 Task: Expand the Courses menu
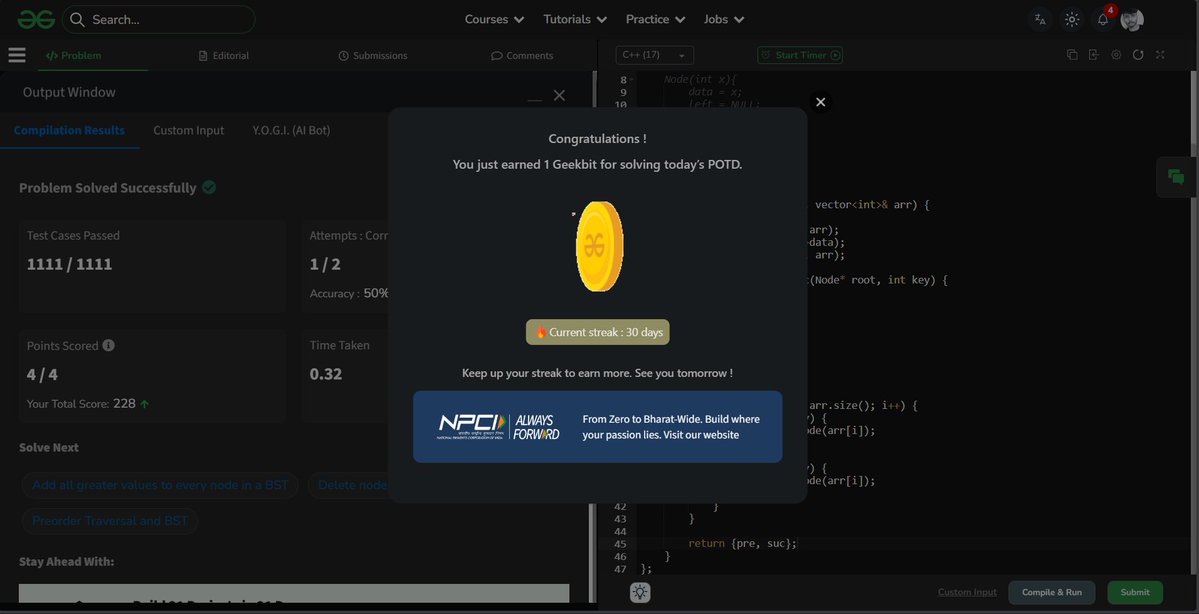[494, 19]
